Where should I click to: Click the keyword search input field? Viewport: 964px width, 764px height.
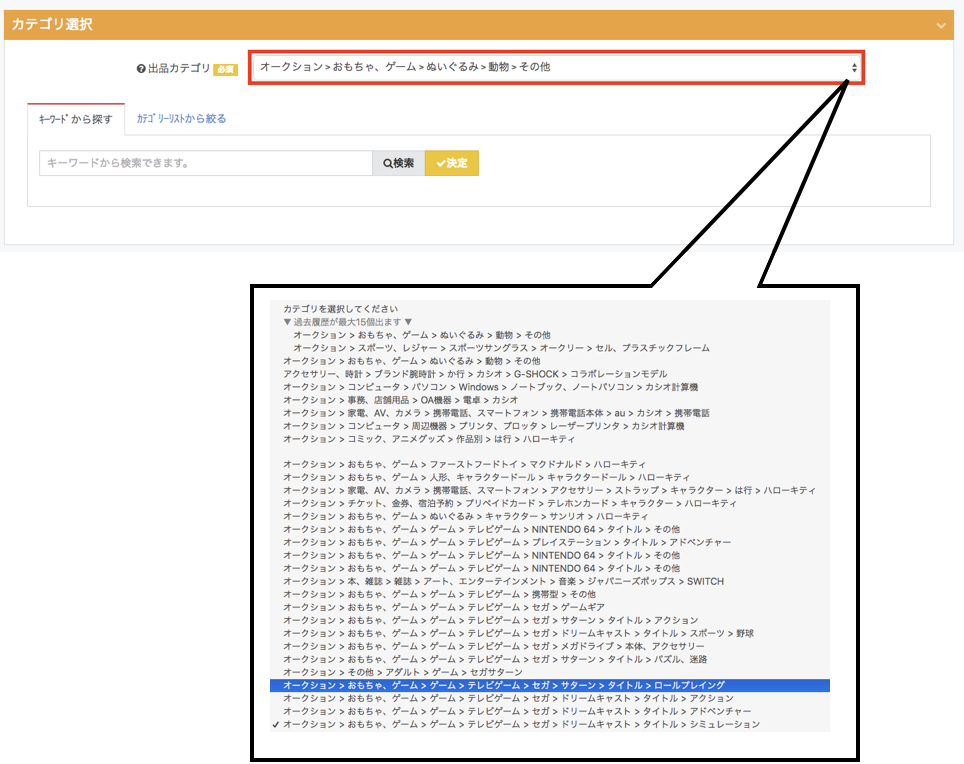pyautogui.click(x=206, y=162)
